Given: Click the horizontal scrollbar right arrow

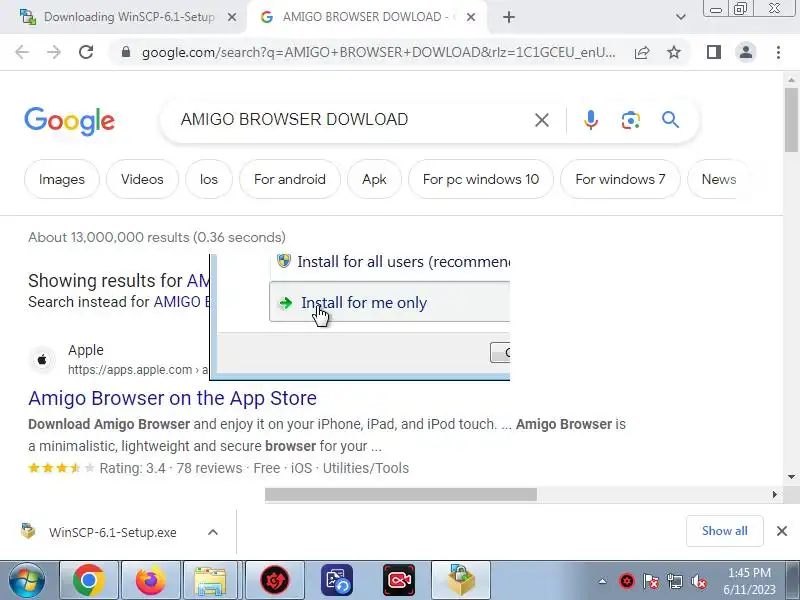Looking at the screenshot, I should pyautogui.click(x=774, y=494).
